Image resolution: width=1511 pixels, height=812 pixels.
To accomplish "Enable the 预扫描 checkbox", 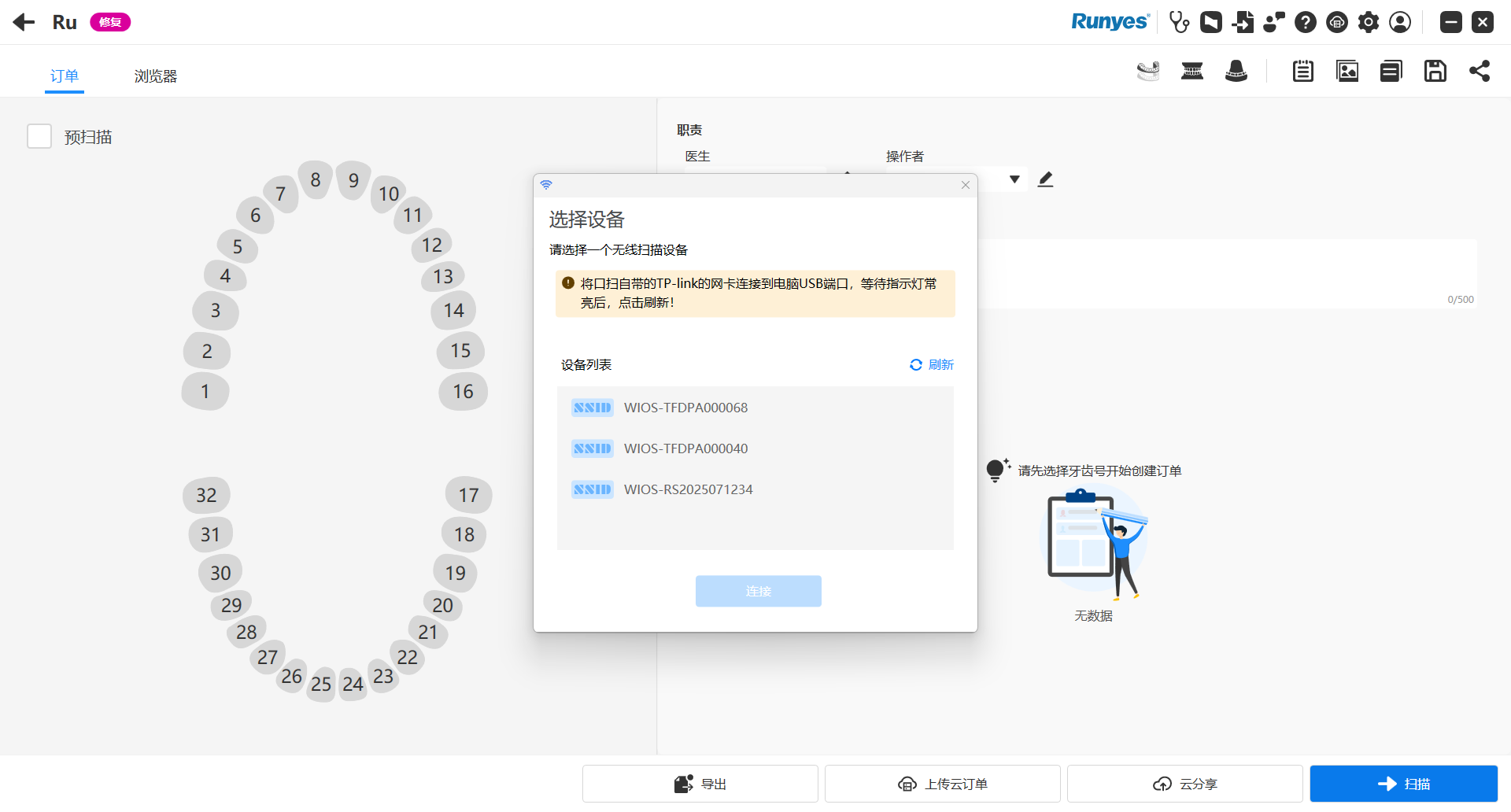I will pyautogui.click(x=39, y=136).
